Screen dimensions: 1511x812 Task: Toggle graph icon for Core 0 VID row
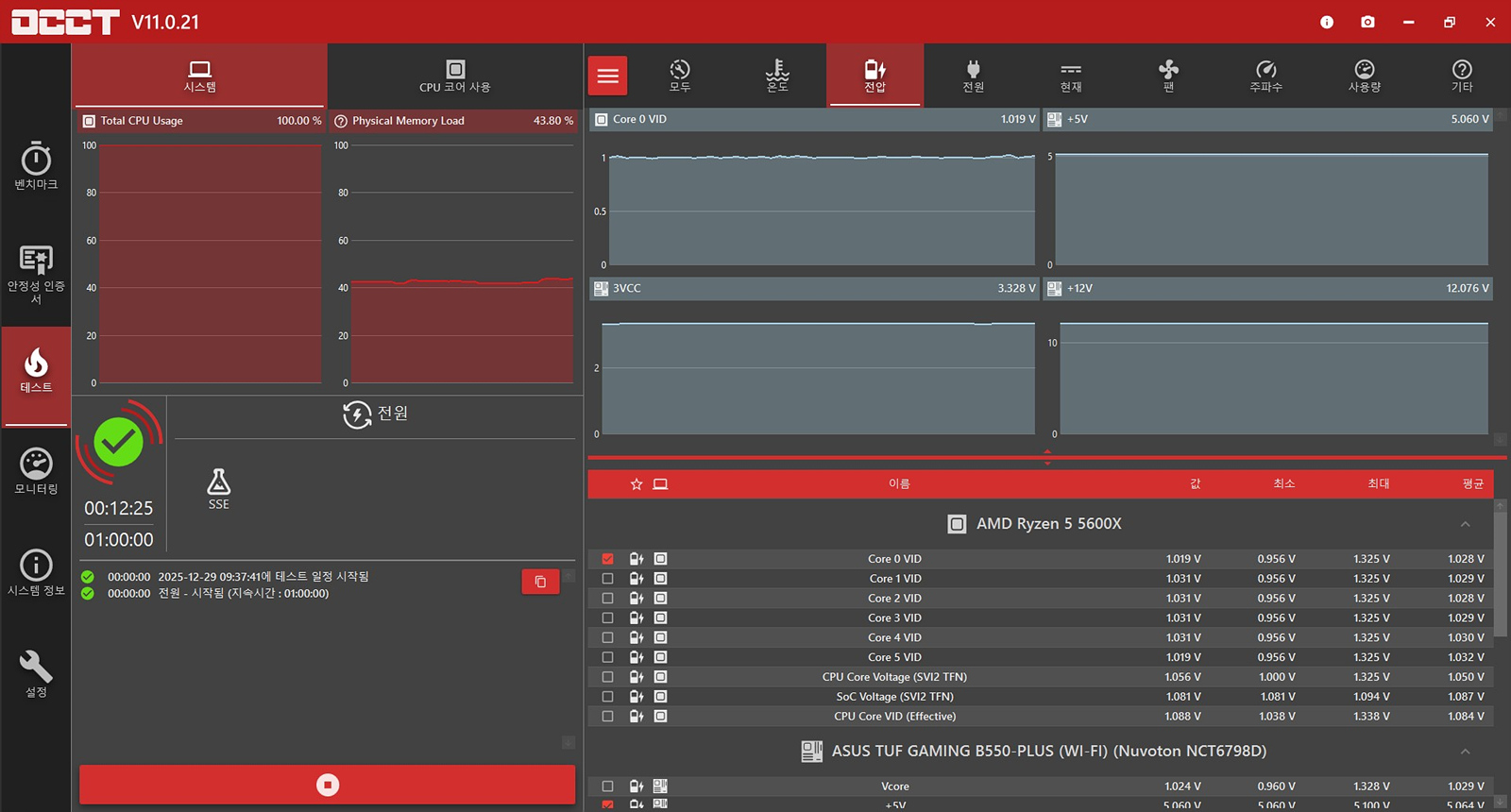tap(660, 559)
